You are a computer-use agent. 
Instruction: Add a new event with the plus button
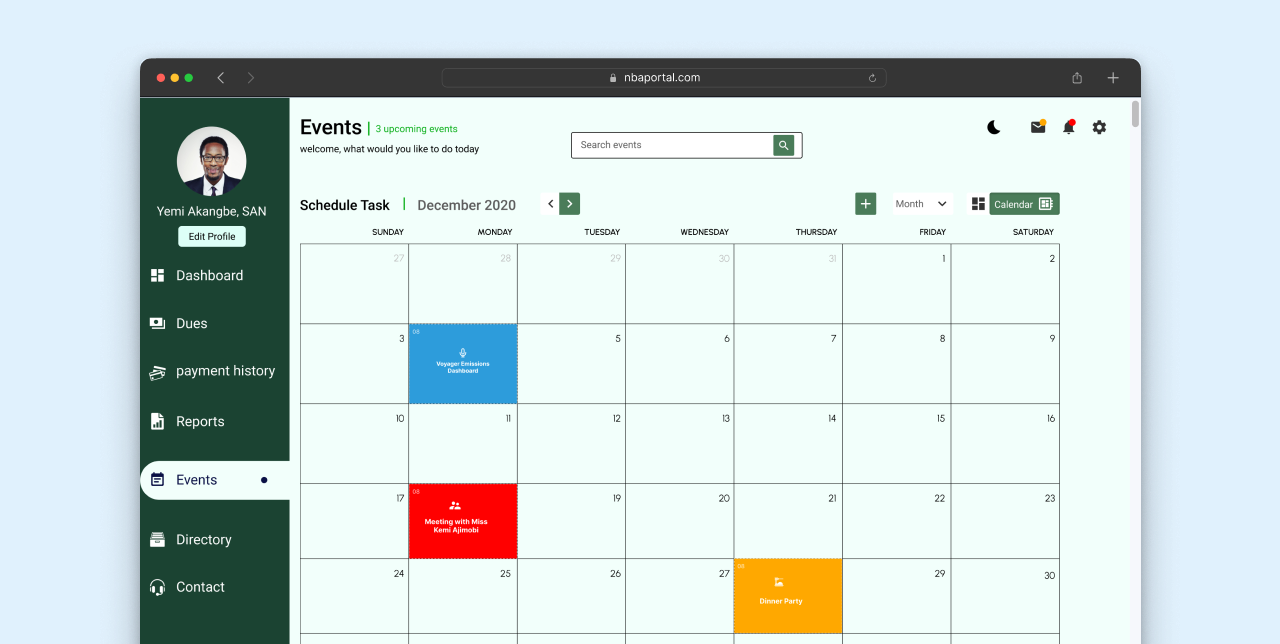[866, 204]
